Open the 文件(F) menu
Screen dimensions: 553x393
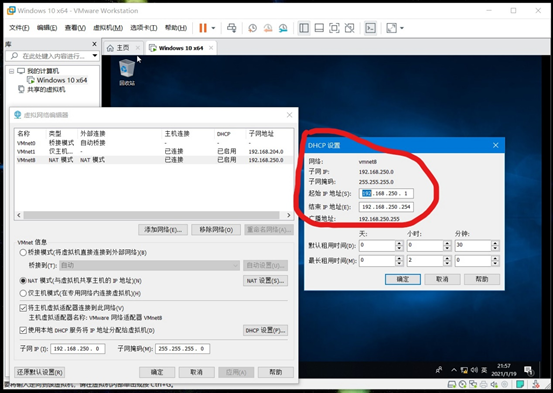point(19,28)
